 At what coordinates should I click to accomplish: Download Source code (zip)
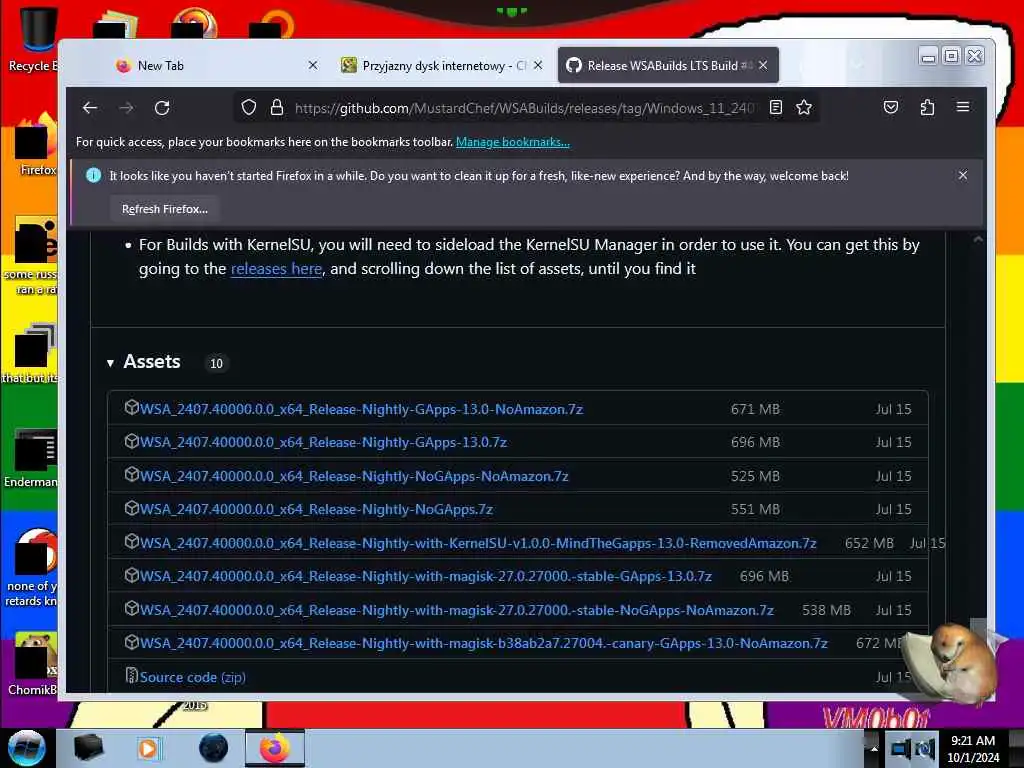coord(193,677)
